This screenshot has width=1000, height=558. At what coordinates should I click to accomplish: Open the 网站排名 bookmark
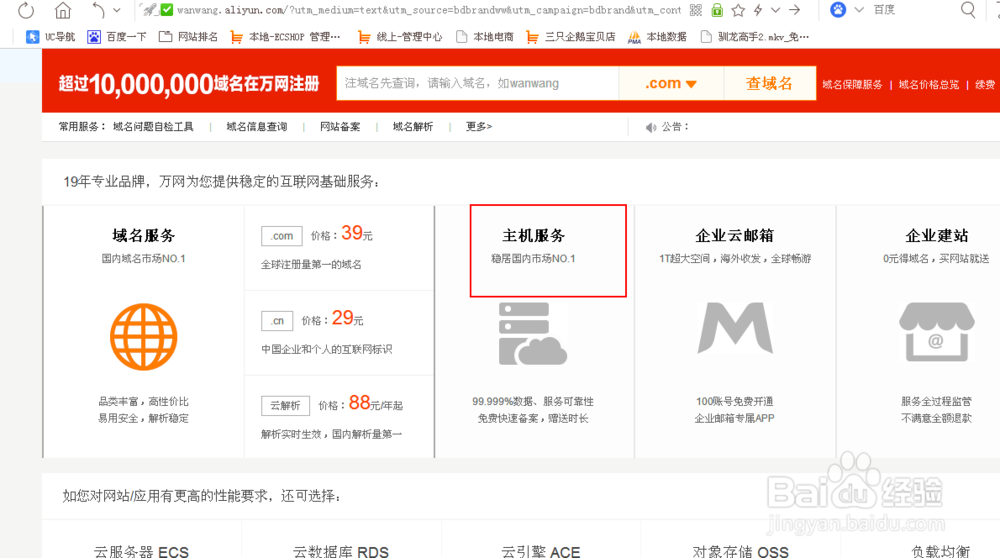click(x=188, y=37)
